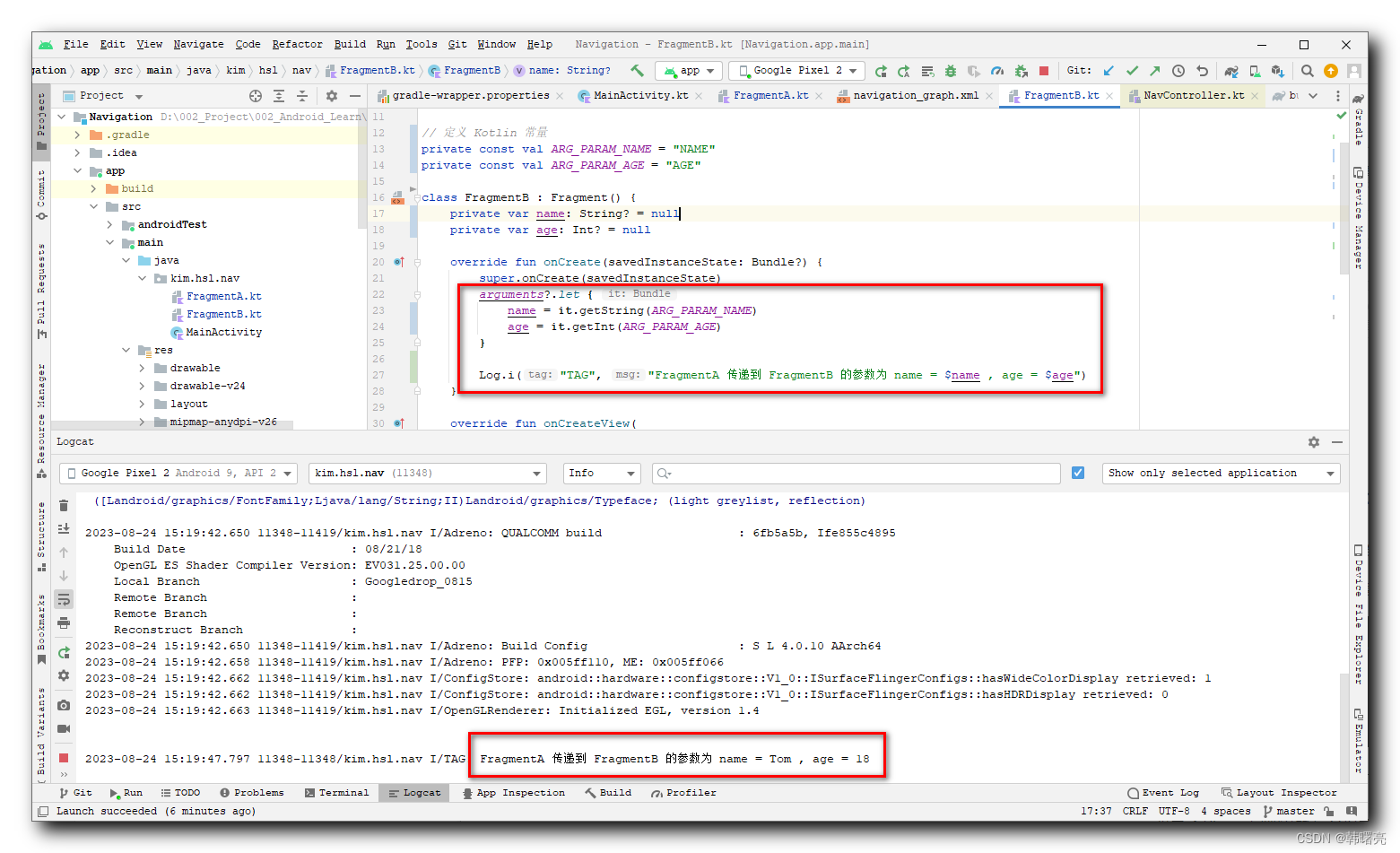The height and width of the screenshot is (853, 1400).
Task: Show the hidden editor tabs dropdown
Action: [1313, 96]
